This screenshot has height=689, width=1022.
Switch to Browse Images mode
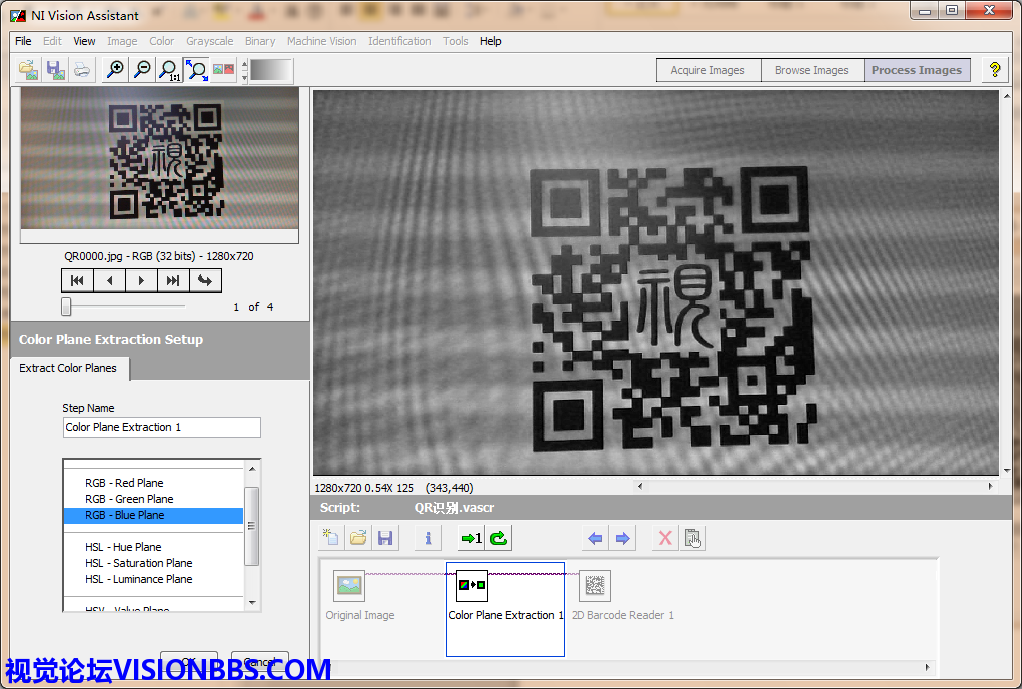(811, 70)
